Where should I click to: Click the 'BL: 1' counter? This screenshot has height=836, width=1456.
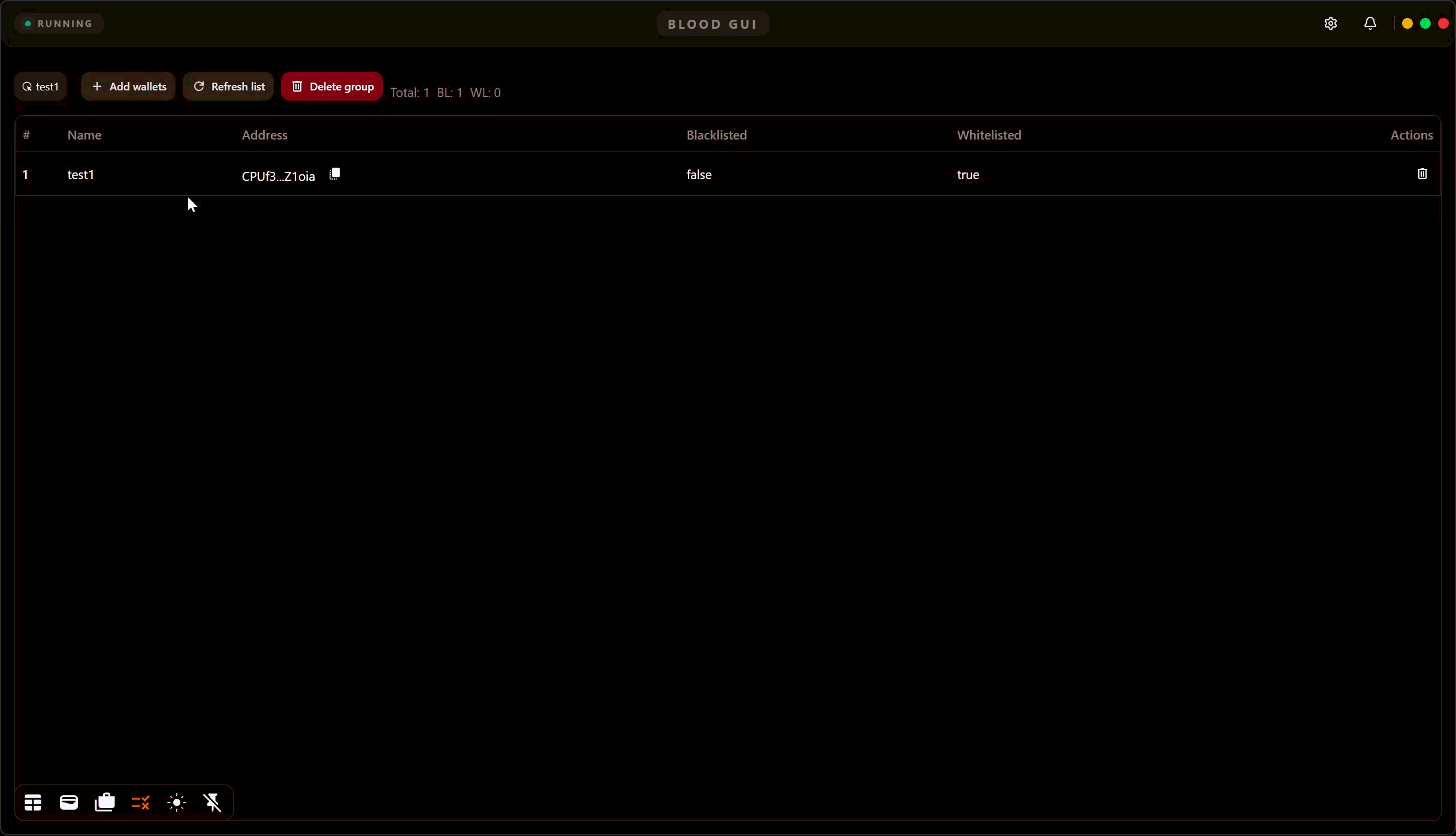point(450,92)
